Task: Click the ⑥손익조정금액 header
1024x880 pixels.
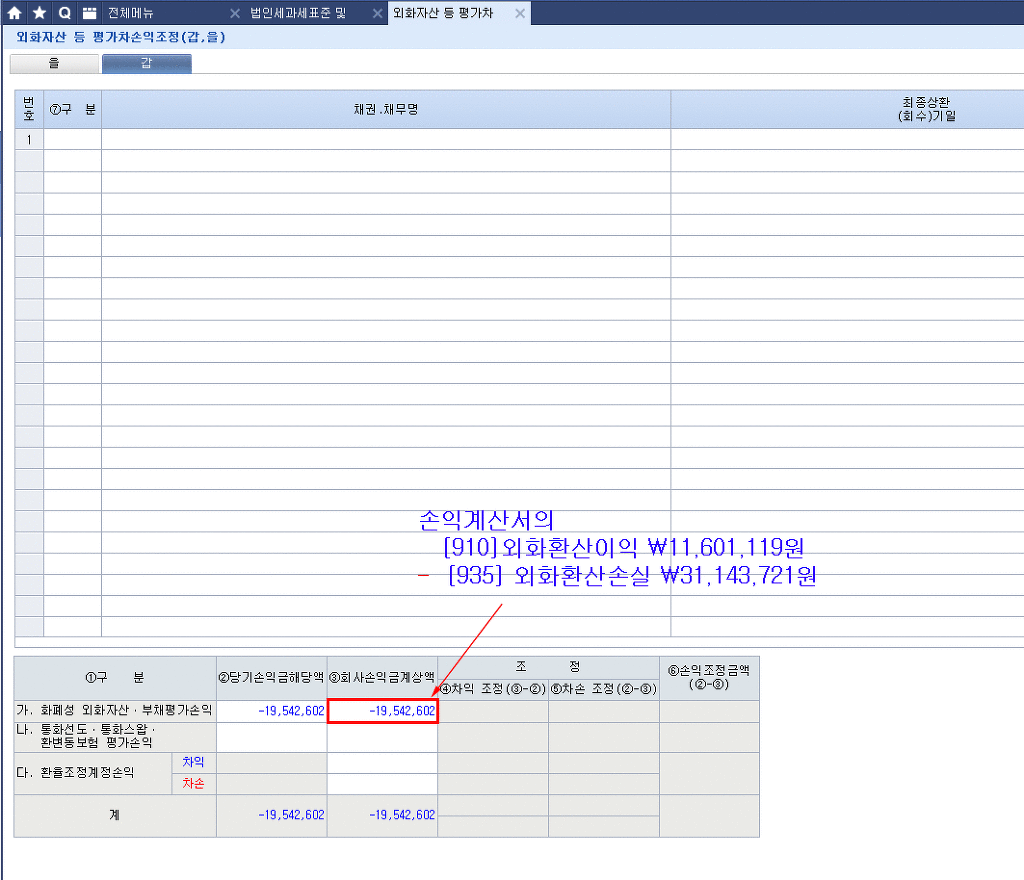Action: pos(709,678)
